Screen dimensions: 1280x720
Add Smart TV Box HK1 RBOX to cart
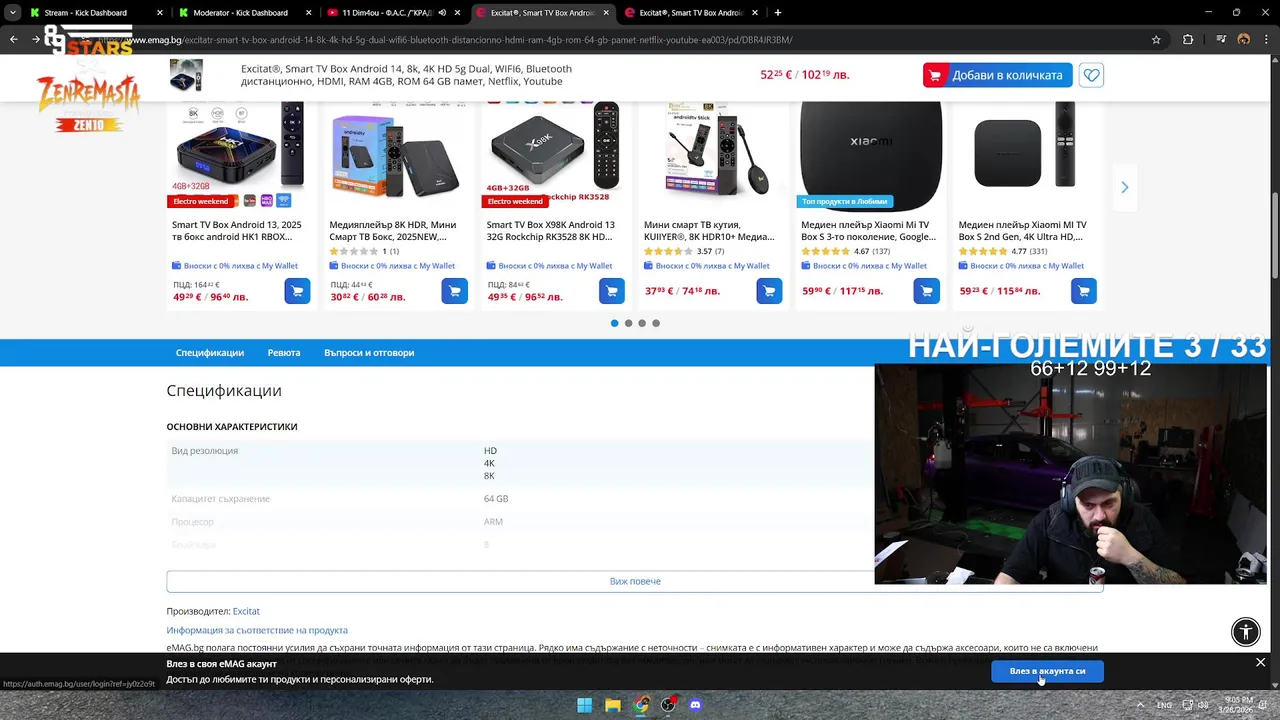[x=297, y=291]
